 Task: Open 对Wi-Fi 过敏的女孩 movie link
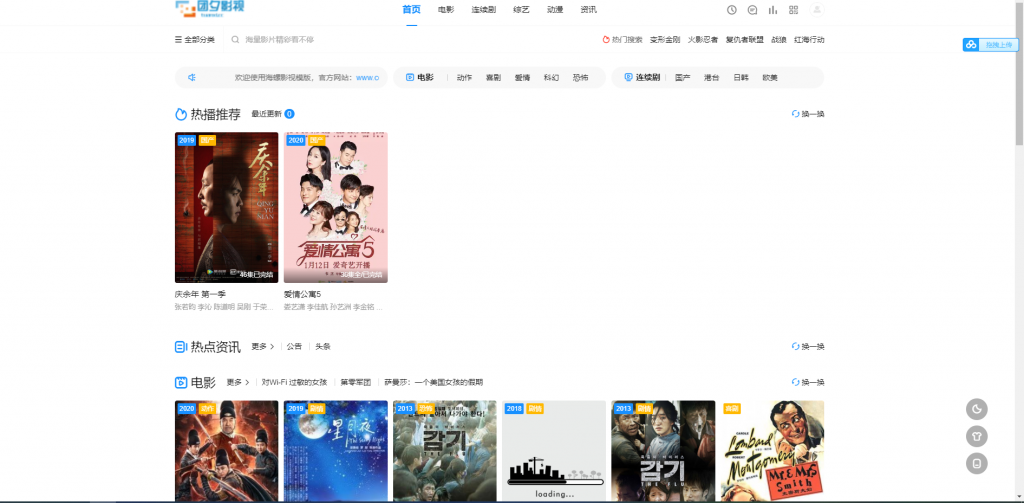pyautogui.click(x=295, y=383)
